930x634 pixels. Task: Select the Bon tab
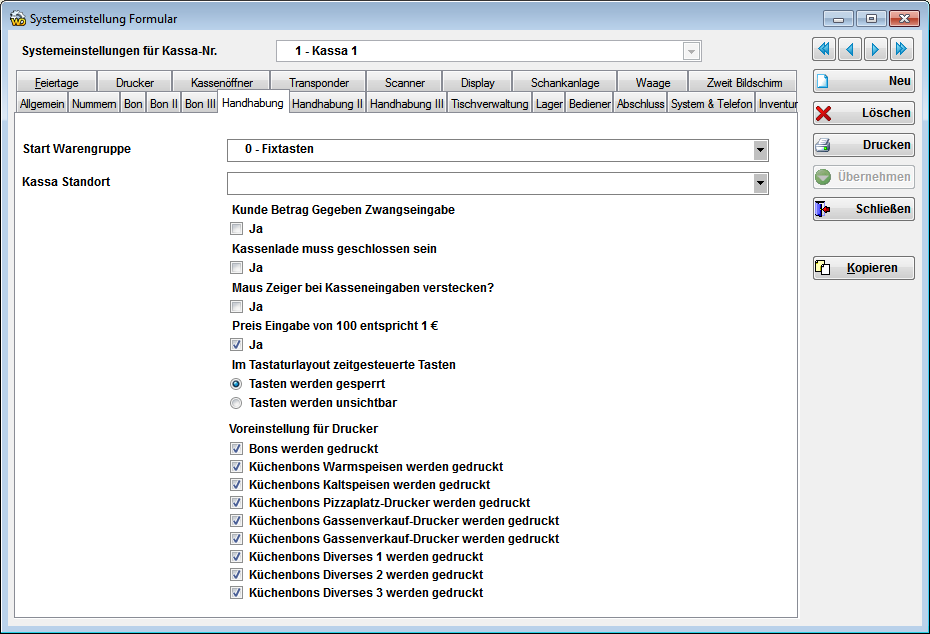pos(133,104)
